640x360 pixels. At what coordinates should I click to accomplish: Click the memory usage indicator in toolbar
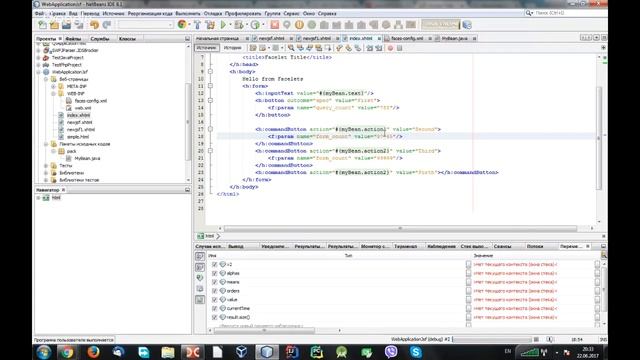440,25
